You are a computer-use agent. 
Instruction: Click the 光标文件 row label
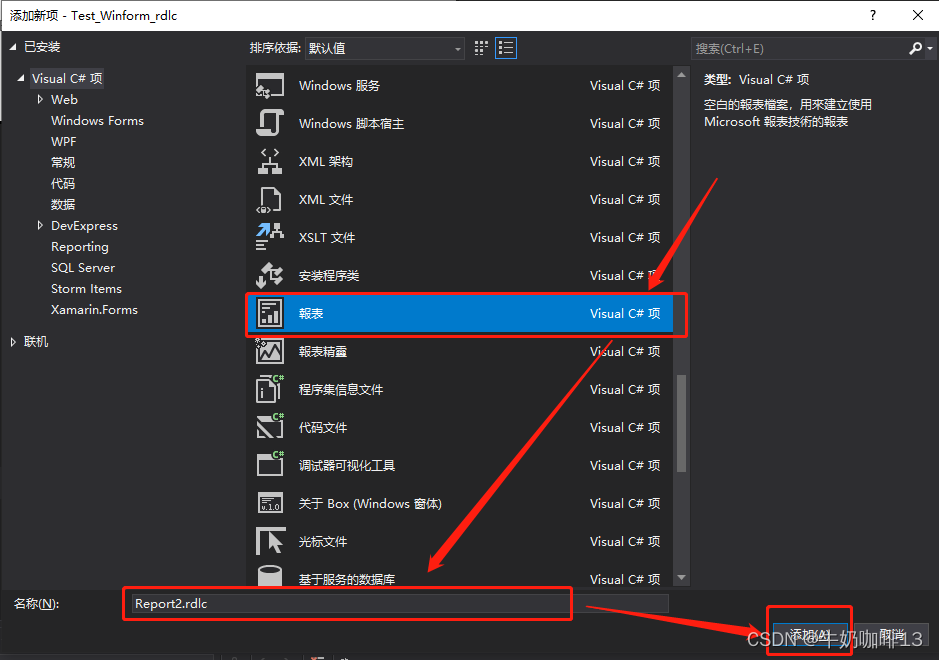[323, 542]
